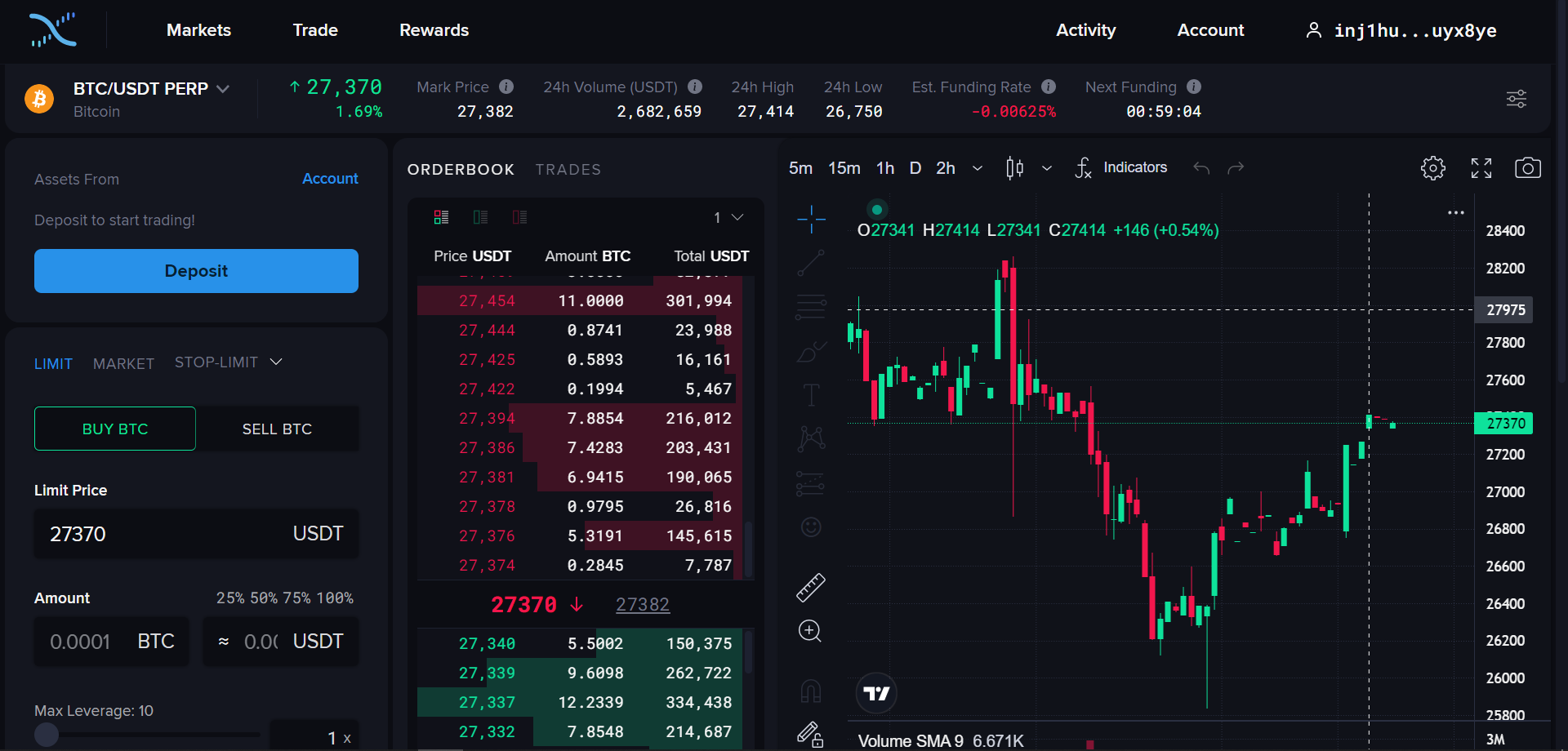This screenshot has width=1568, height=751.
Task: Set chart interval to 1h
Action: [x=885, y=168]
